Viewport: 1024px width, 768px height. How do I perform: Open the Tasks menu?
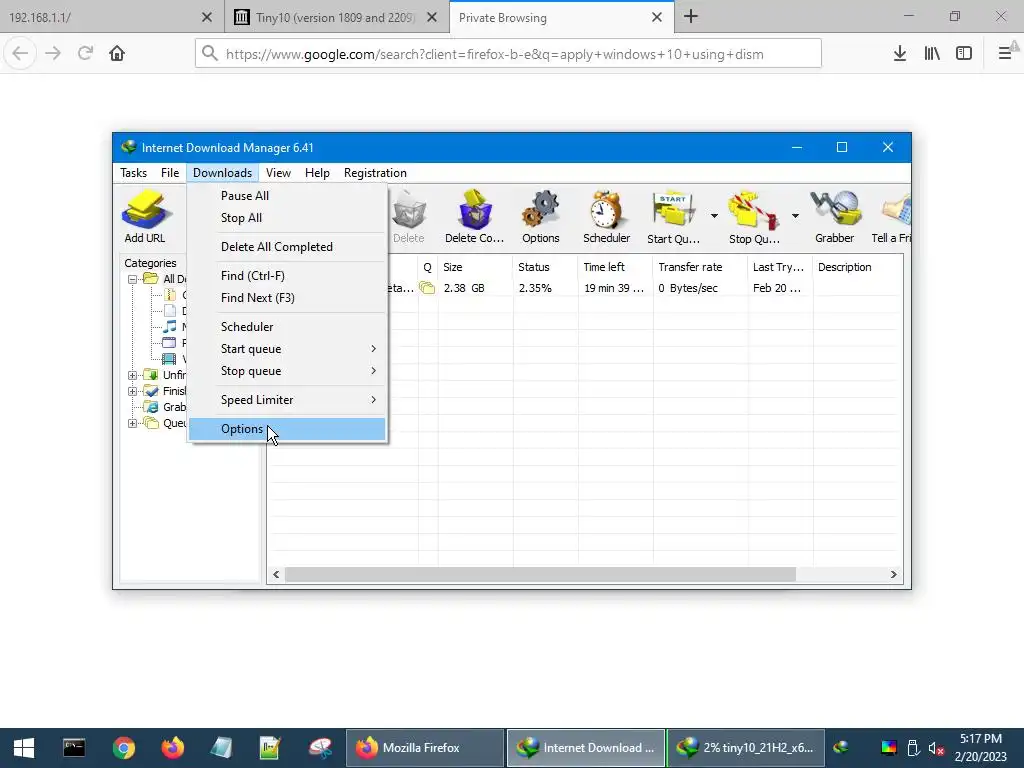133,173
